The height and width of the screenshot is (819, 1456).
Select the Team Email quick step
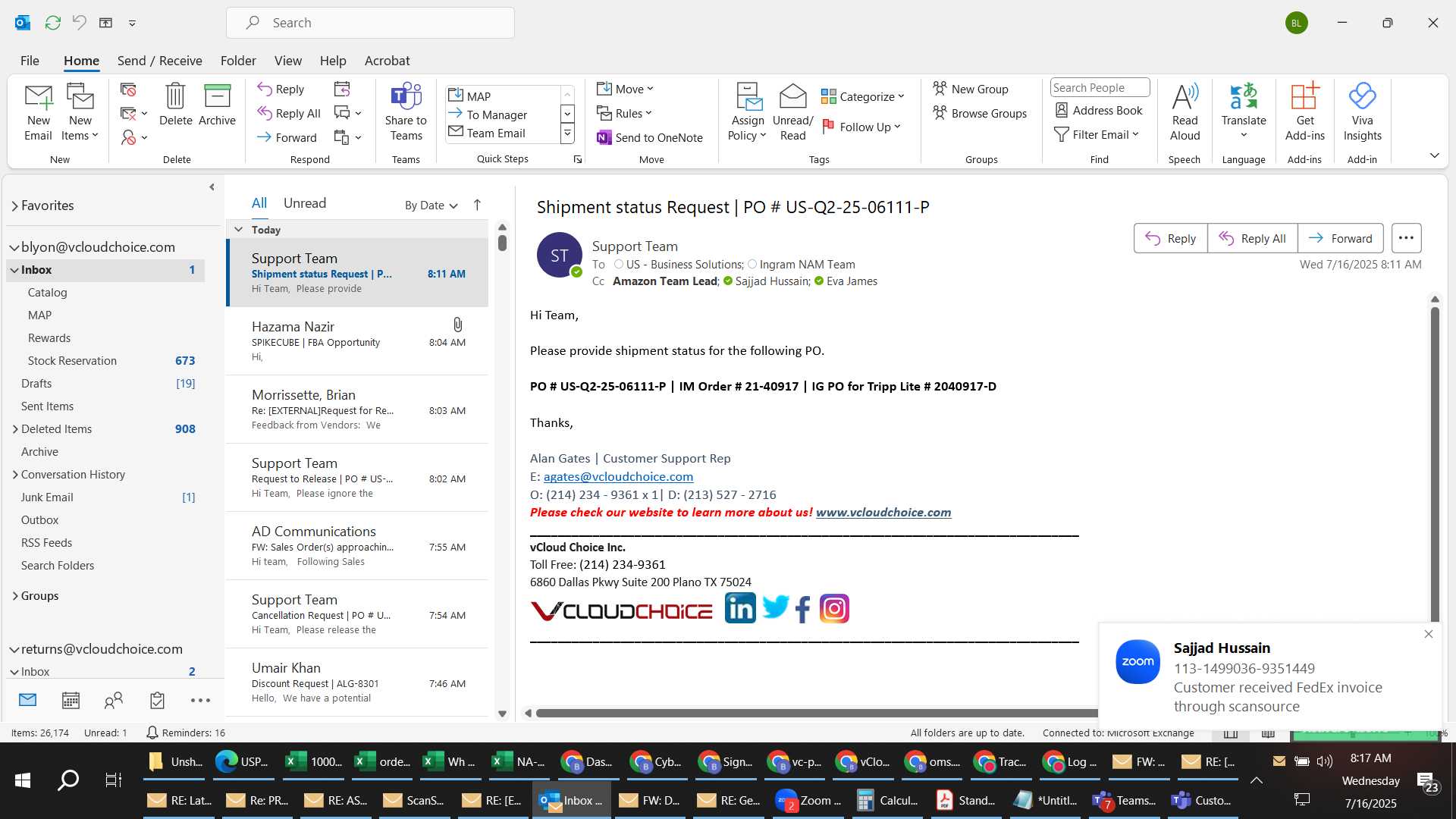pyautogui.click(x=504, y=133)
